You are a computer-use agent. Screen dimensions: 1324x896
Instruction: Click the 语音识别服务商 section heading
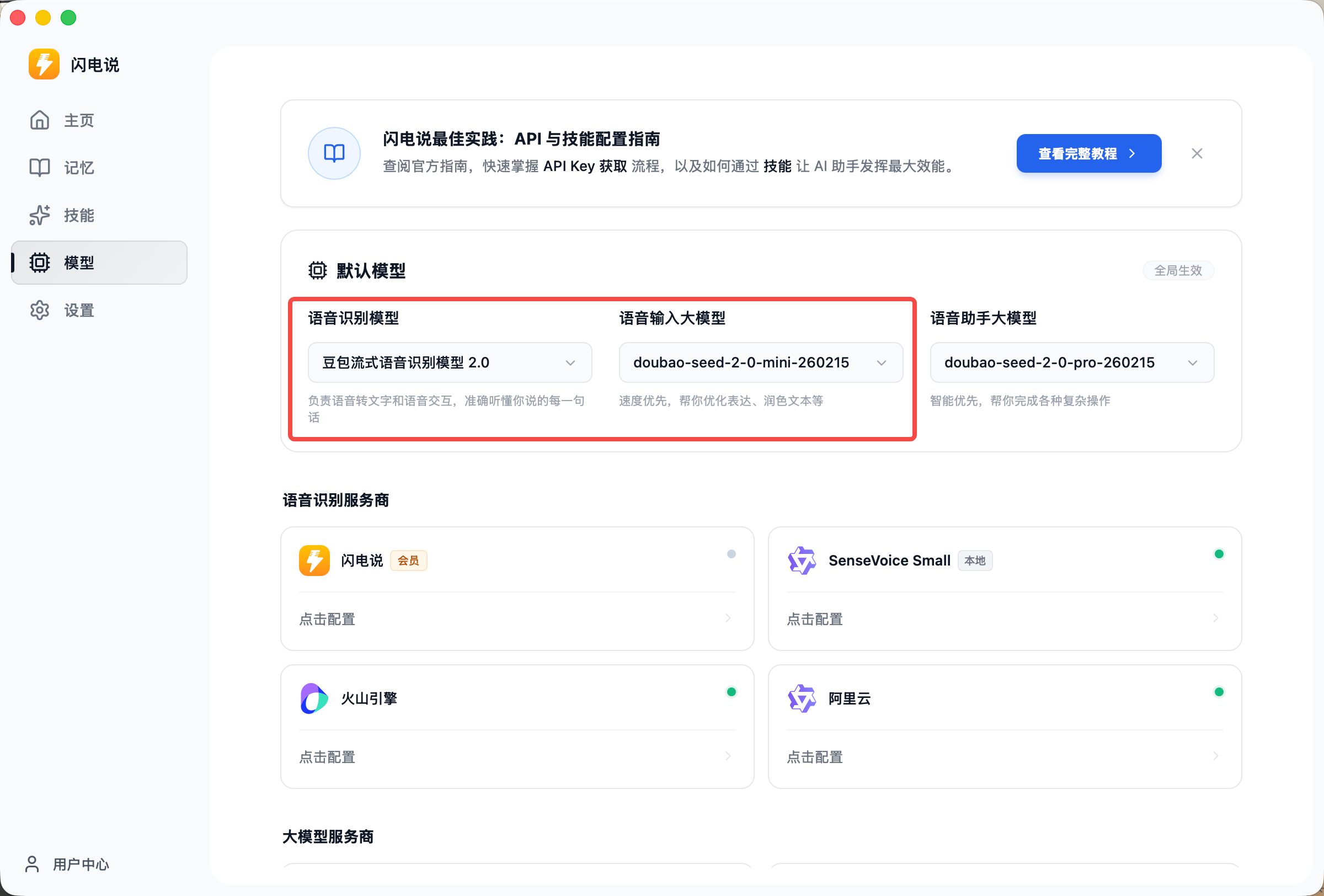point(336,500)
